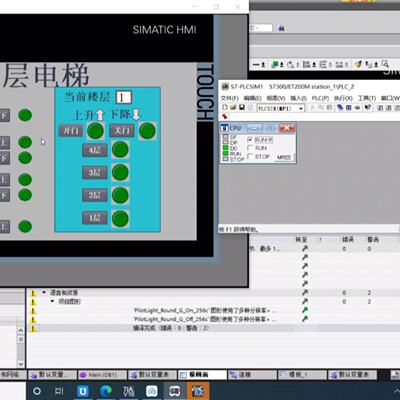Save the PLCSIM simulation with the floppy icon
This screenshot has height=400, width=400.
tap(242, 108)
